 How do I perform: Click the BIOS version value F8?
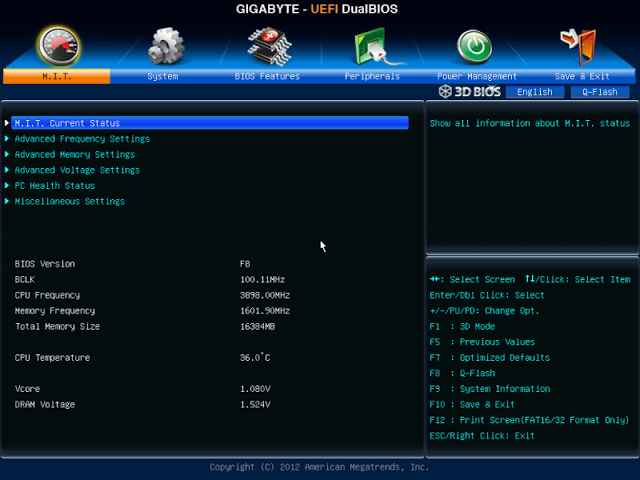[x=245, y=264]
